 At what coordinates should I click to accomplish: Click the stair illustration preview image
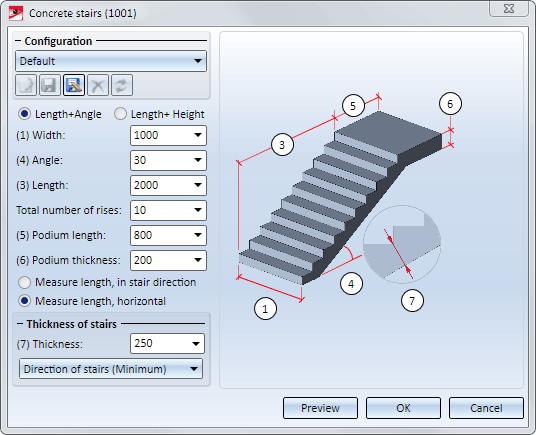point(371,210)
